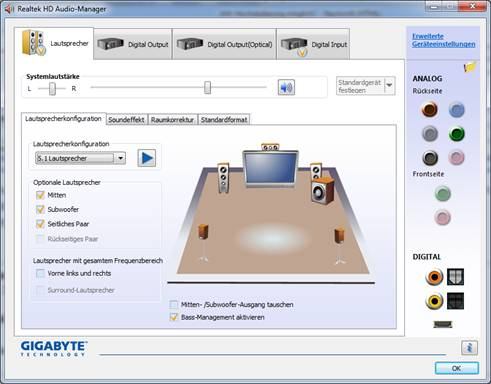Toggle Mitten-/Subwoofer-Ausgang tauschen
The height and width of the screenshot is (384, 491).
(x=174, y=304)
